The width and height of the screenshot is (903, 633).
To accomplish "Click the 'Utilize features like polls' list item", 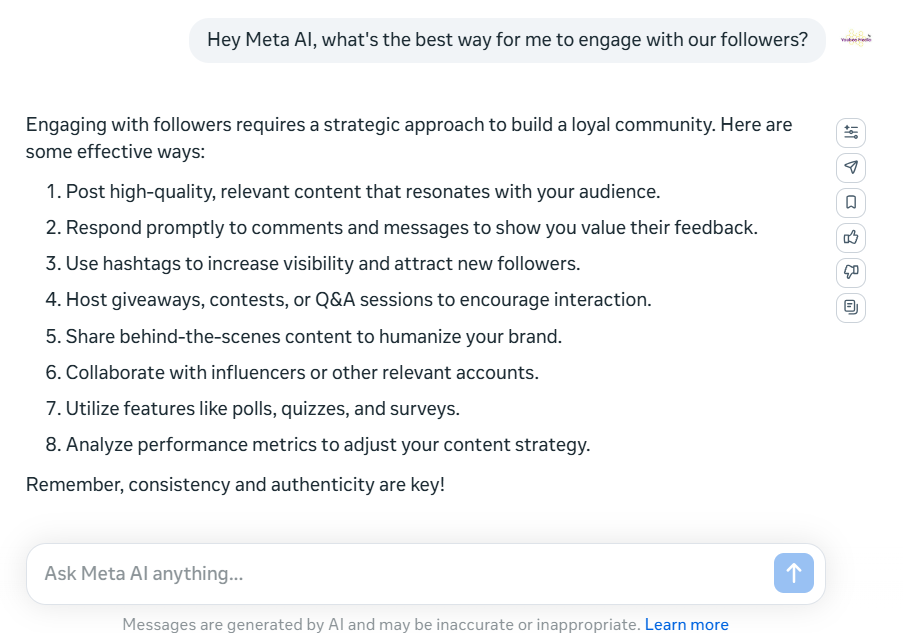I will point(263,409).
